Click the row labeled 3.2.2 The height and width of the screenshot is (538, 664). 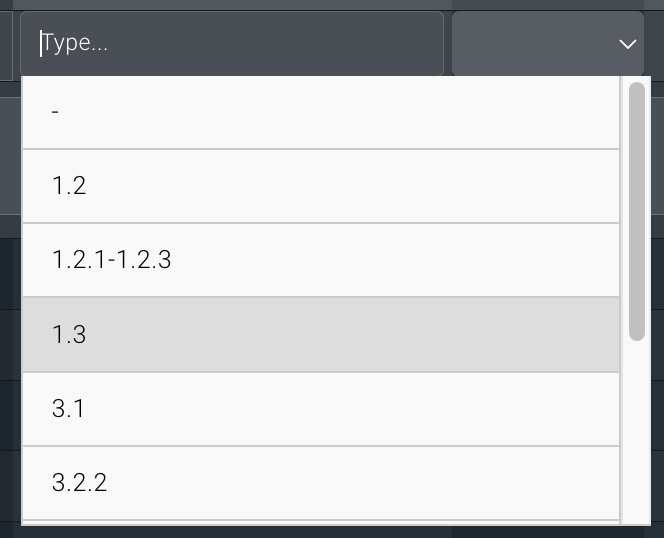pyautogui.click(x=320, y=482)
